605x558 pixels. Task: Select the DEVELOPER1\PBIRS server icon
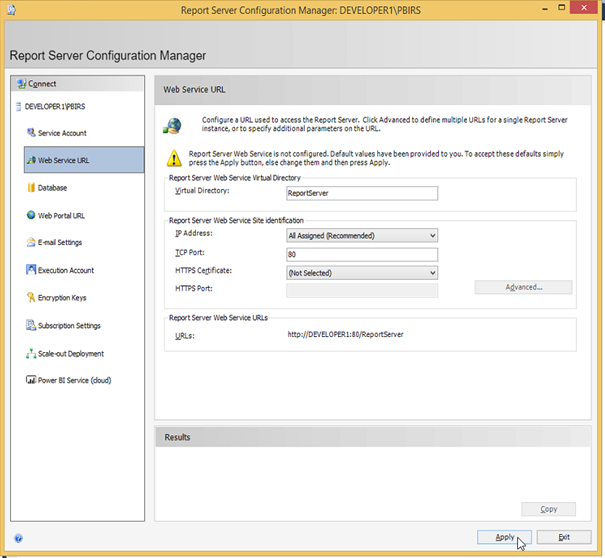coord(18,107)
